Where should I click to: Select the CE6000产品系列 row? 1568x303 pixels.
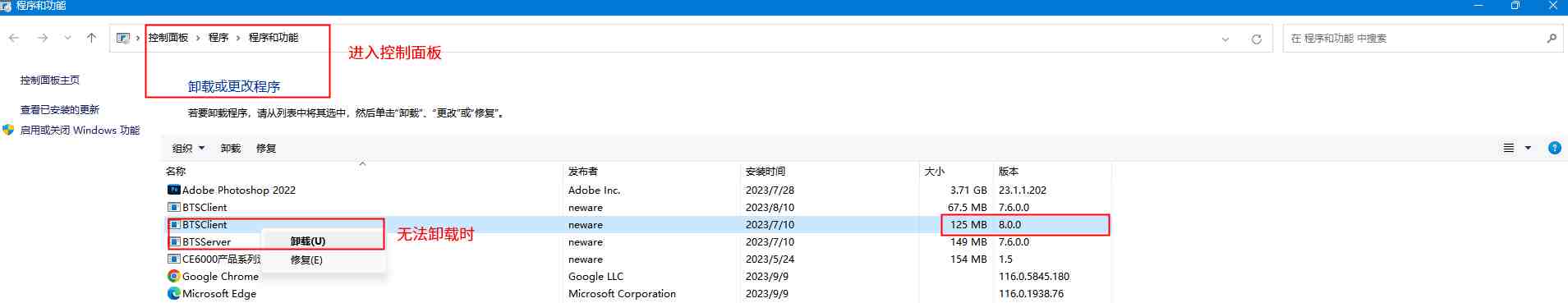[x=637, y=259]
